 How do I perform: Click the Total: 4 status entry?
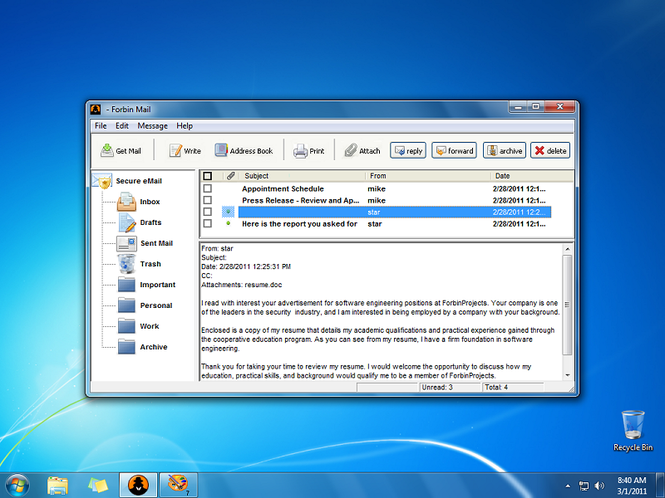(x=513, y=387)
